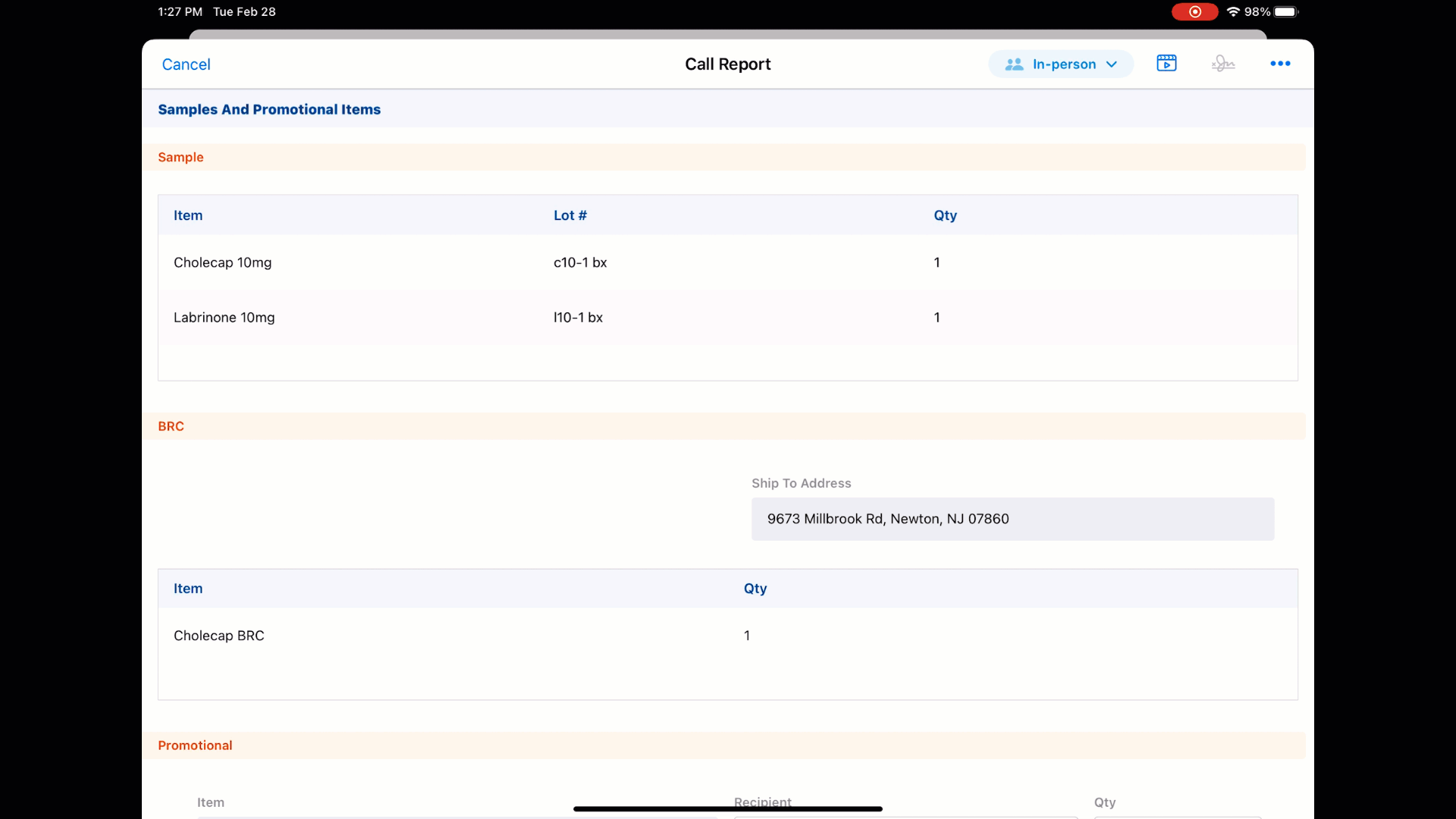1456x819 pixels.
Task: Expand the In-person call channel dropdown
Action: click(1063, 64)
